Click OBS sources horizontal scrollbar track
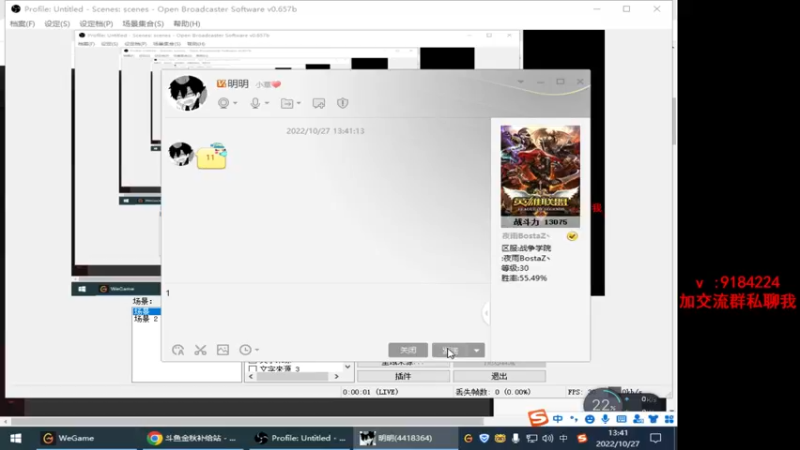The height and width of the screenshot is (450, 800). click(293, 377)
